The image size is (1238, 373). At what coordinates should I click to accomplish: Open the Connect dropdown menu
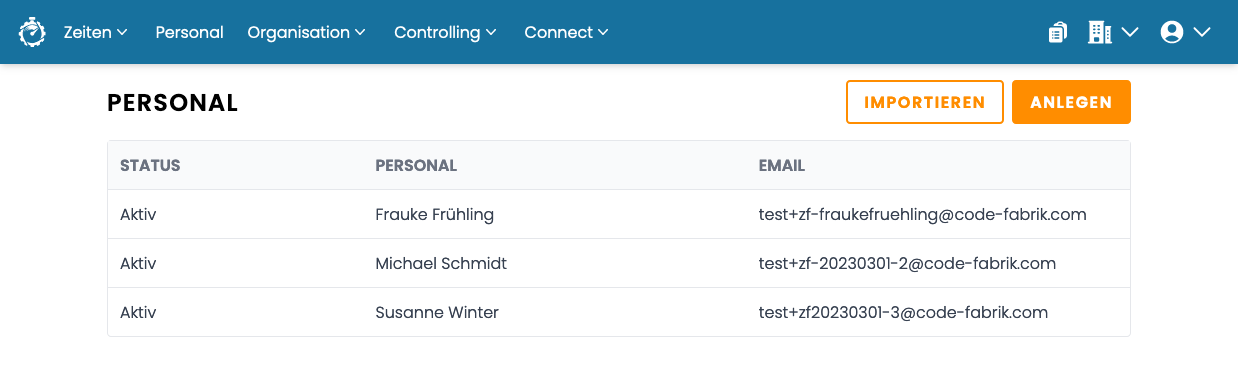coord(567,32)
